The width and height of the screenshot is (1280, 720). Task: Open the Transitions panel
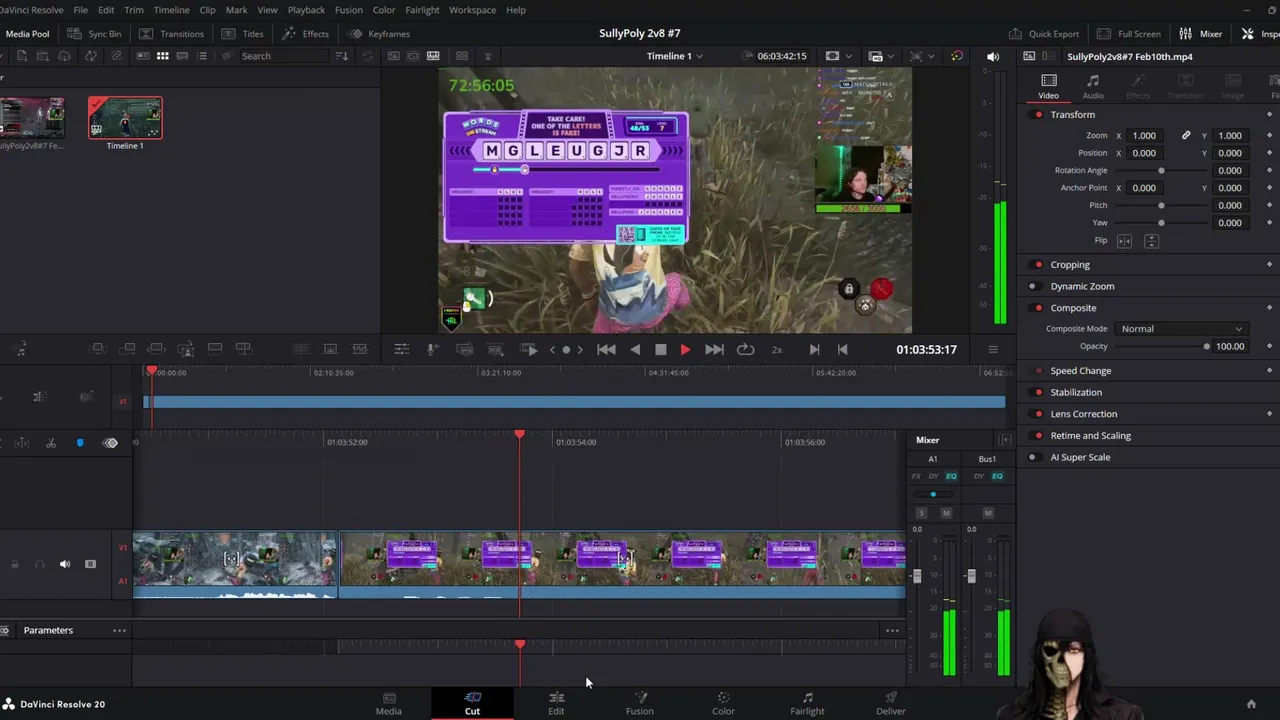[171, 34]
